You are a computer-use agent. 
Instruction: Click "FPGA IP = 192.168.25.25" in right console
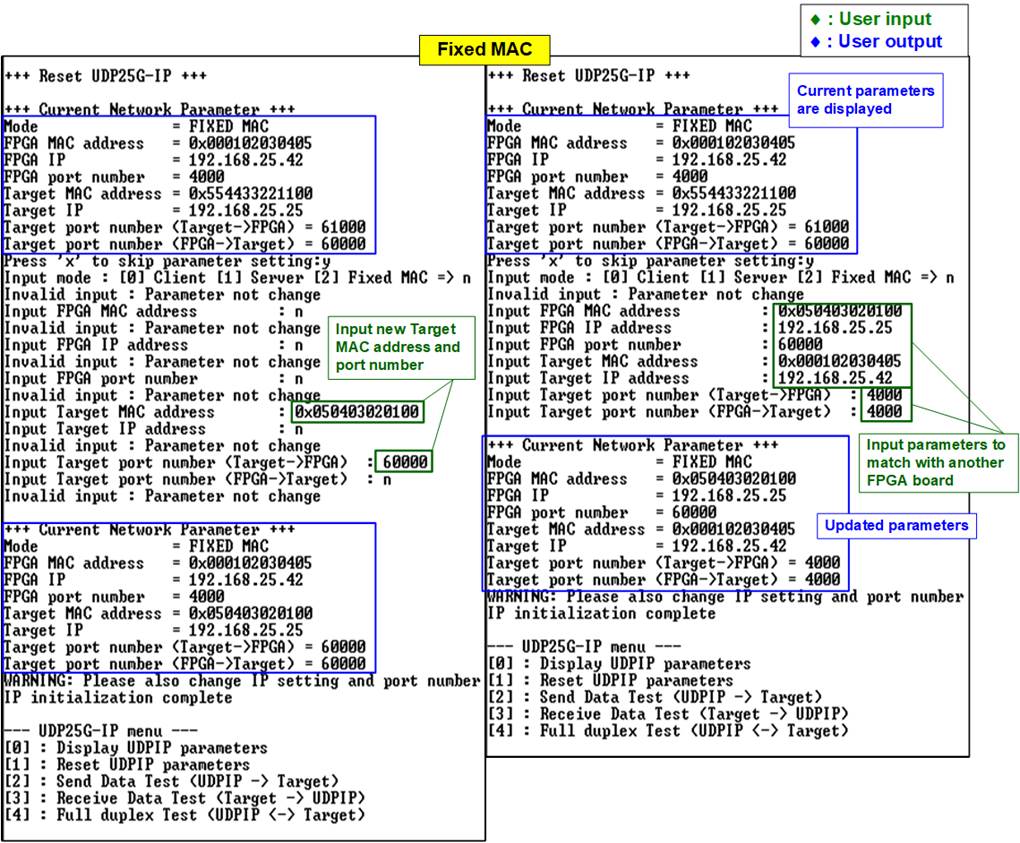click(637, 496)
